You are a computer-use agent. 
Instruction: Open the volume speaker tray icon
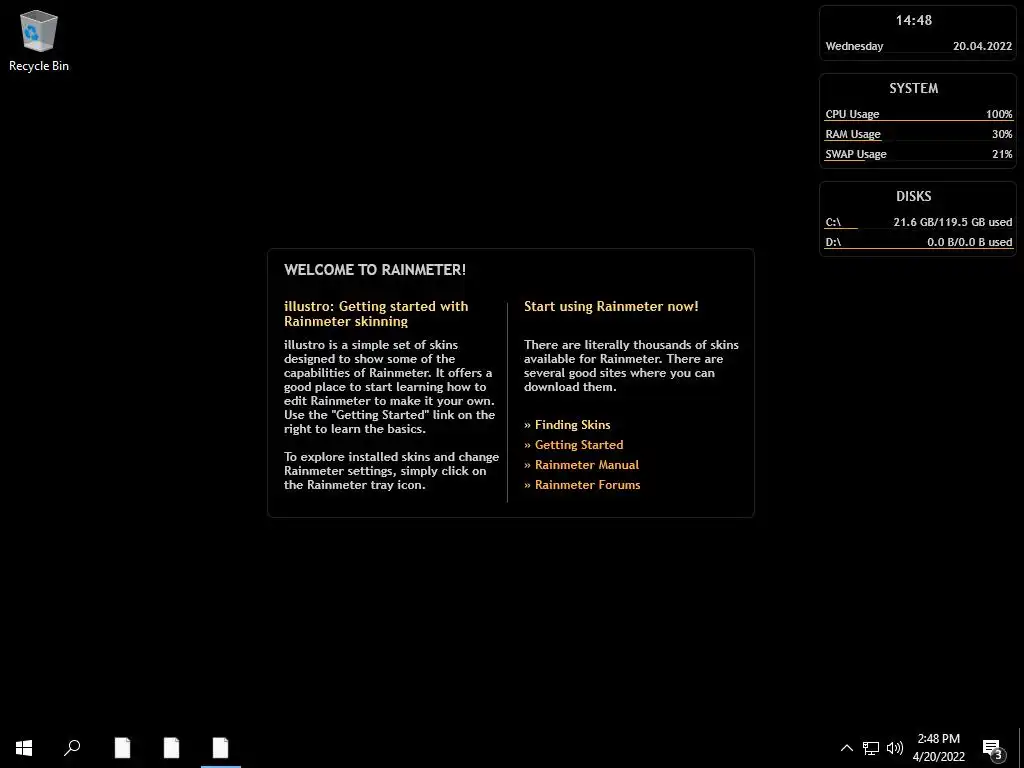895,748
